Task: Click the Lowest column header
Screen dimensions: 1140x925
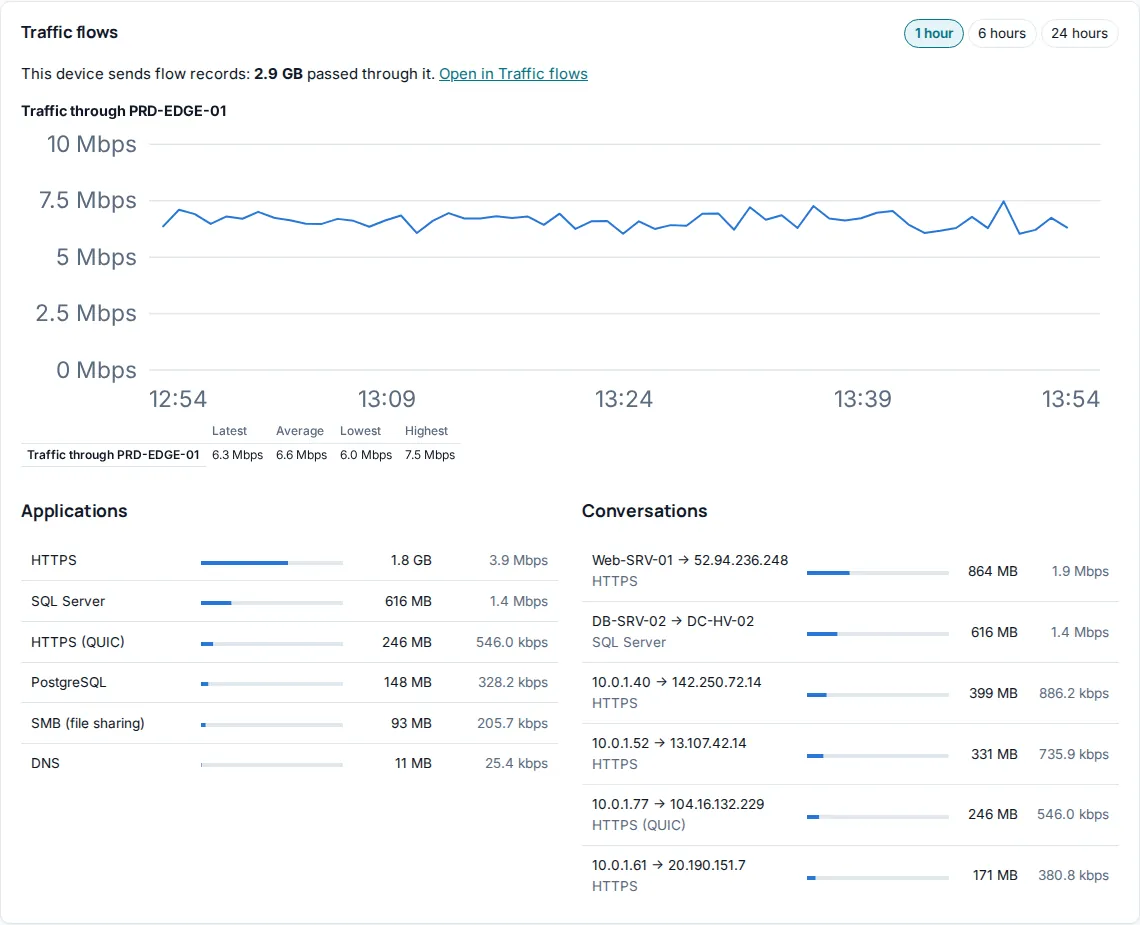Action: click(x=360, y=431)
